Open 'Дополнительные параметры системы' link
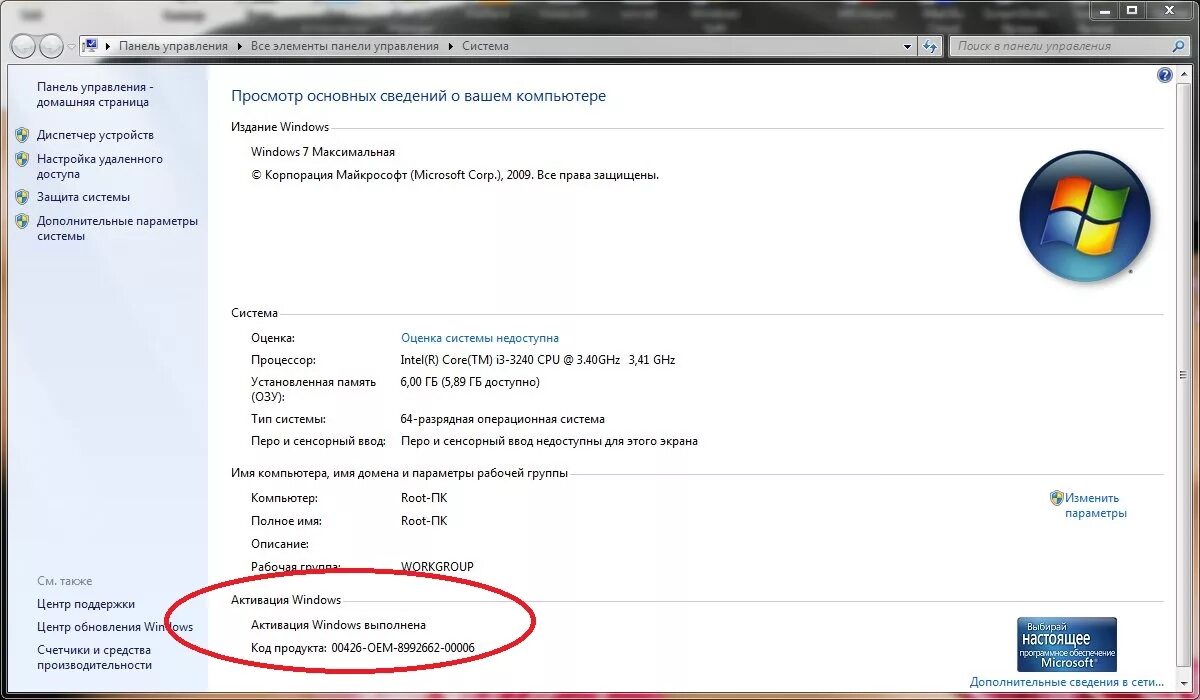1200x700 pixels. pyautogui.click(x=117, y=228)
